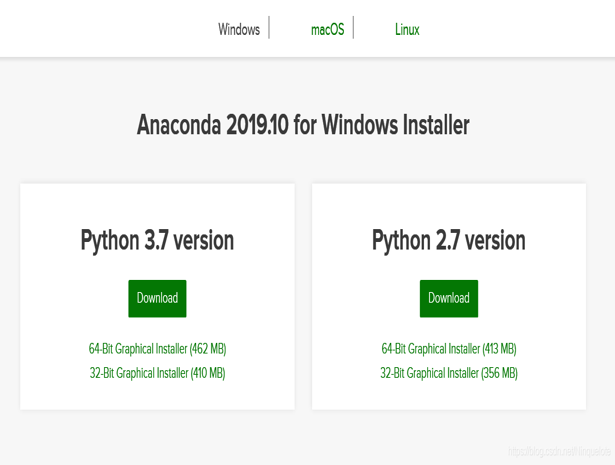The image size is (615, 465).
Task: Click the 2.7 number in the right card title
Action: coord(450,241)
